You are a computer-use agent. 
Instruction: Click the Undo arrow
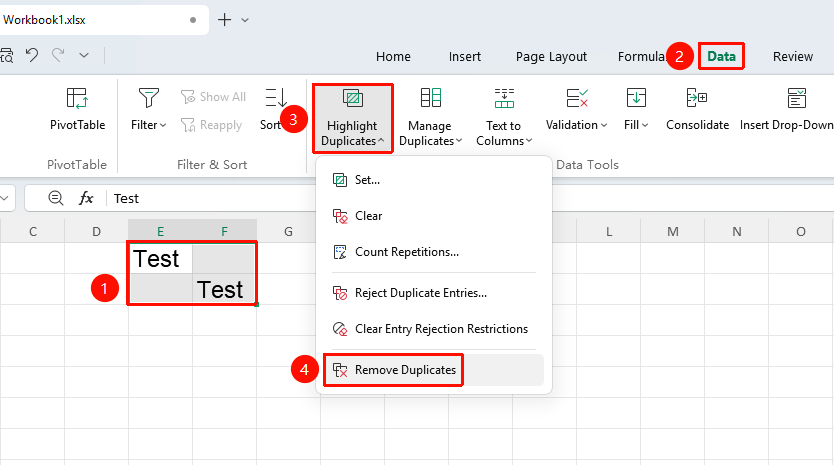pos(32,55)
